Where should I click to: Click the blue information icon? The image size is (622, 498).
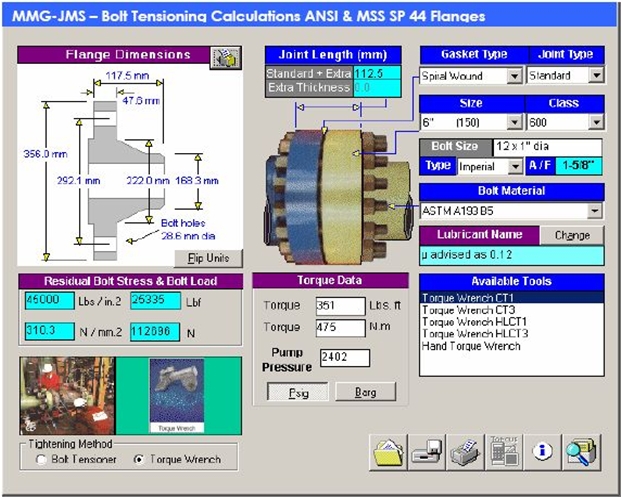[x=541, y=453]
